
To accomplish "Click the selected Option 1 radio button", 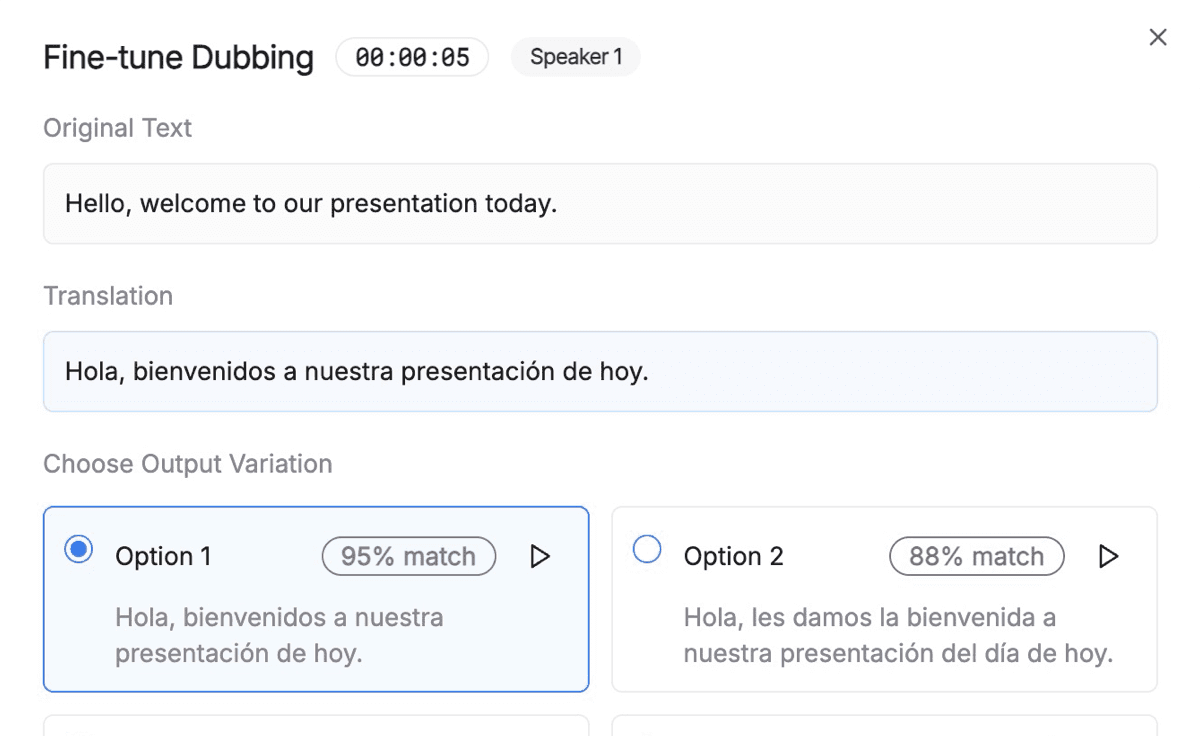I will [78, 548].
